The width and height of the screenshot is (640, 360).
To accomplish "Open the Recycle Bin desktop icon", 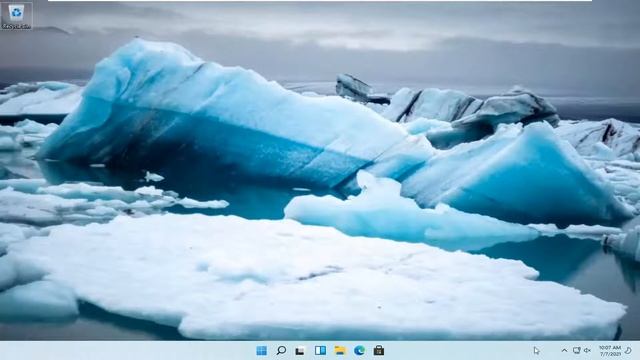I will 16,16.
